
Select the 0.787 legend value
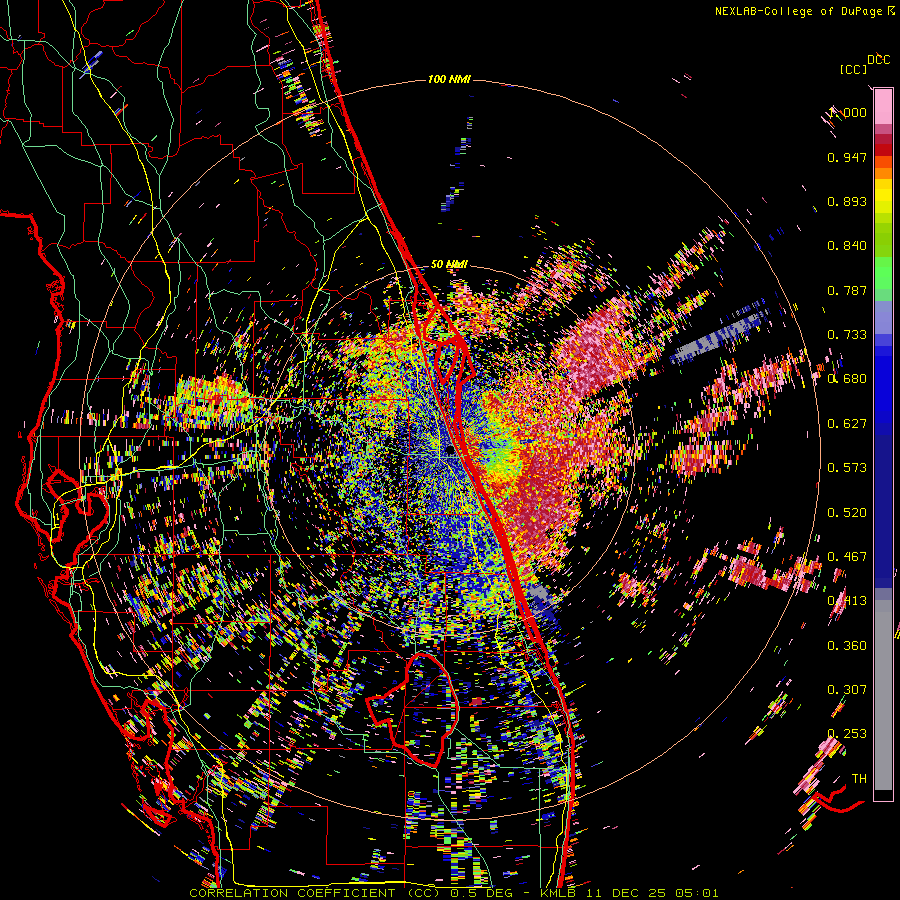(847, 290)
